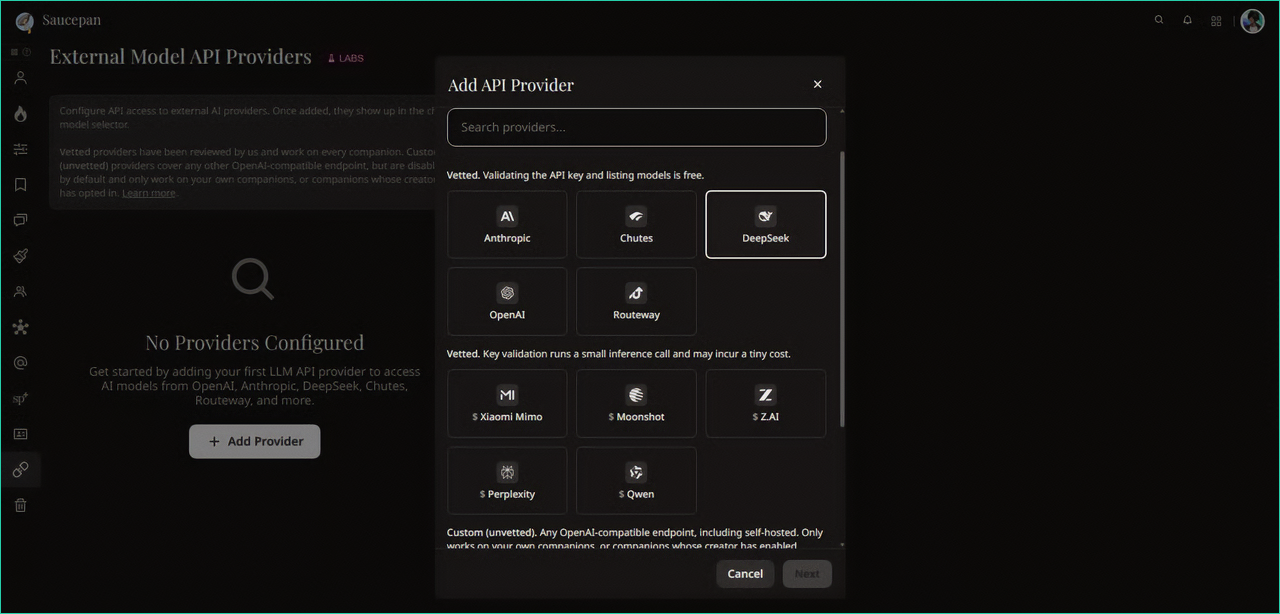This screenshot has height=614, width=1280.
Task: Select the Anthropic provider card
Action: (x=507, y=225)
